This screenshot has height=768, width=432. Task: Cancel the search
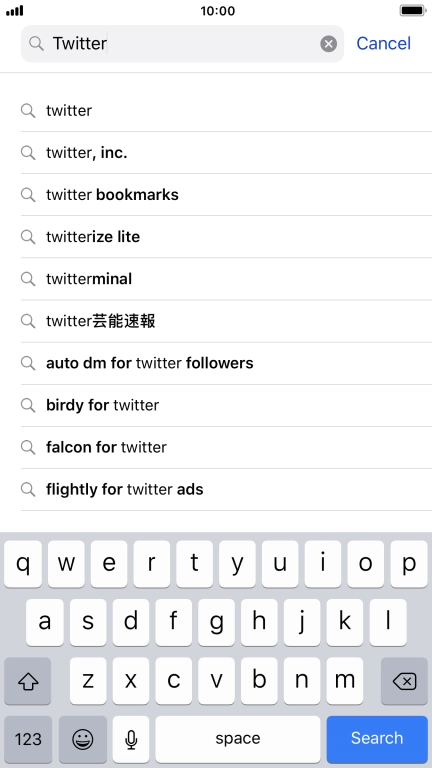click(x=384, y=44)
